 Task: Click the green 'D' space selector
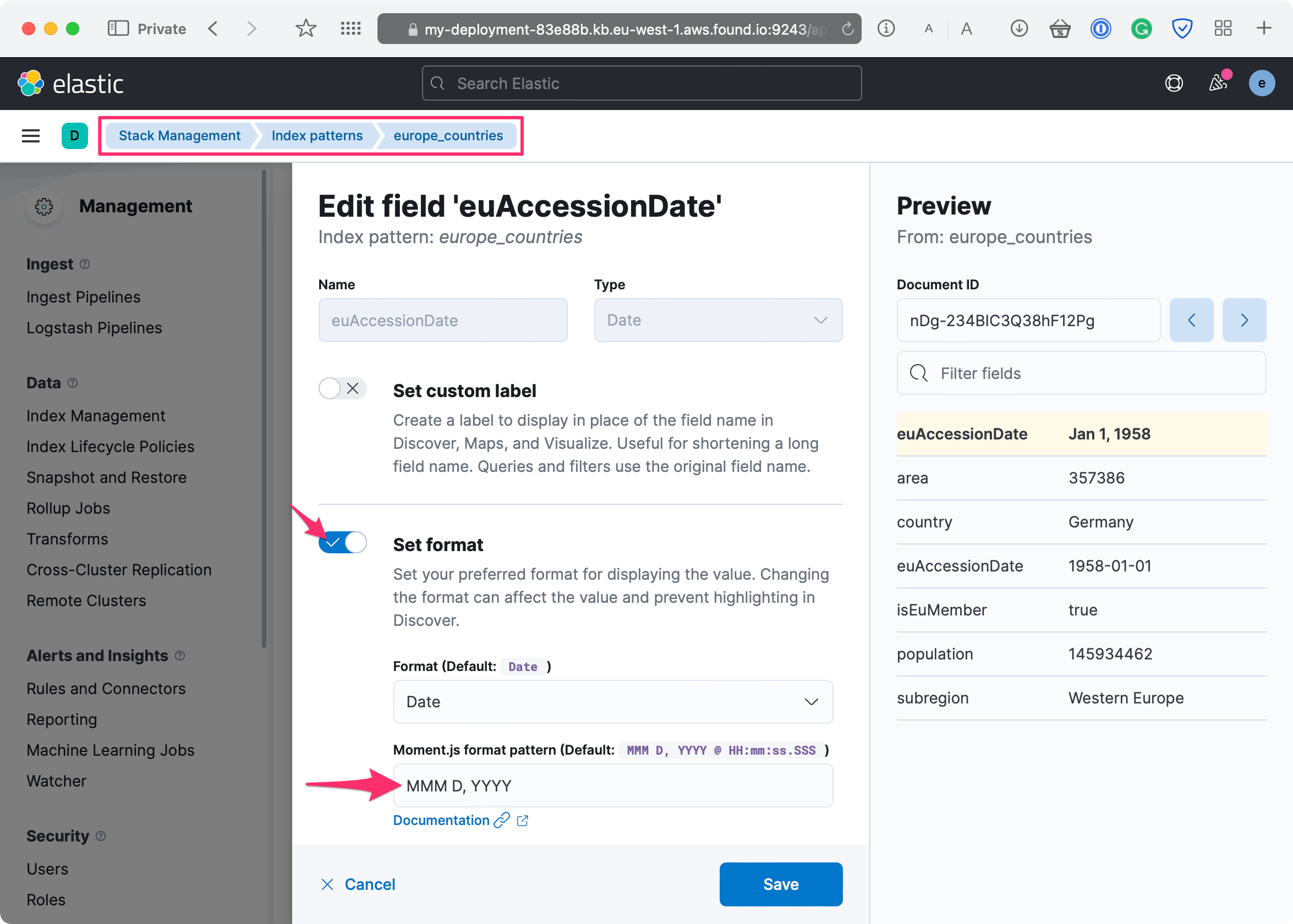pyautogui.click(x=74, y=135)
